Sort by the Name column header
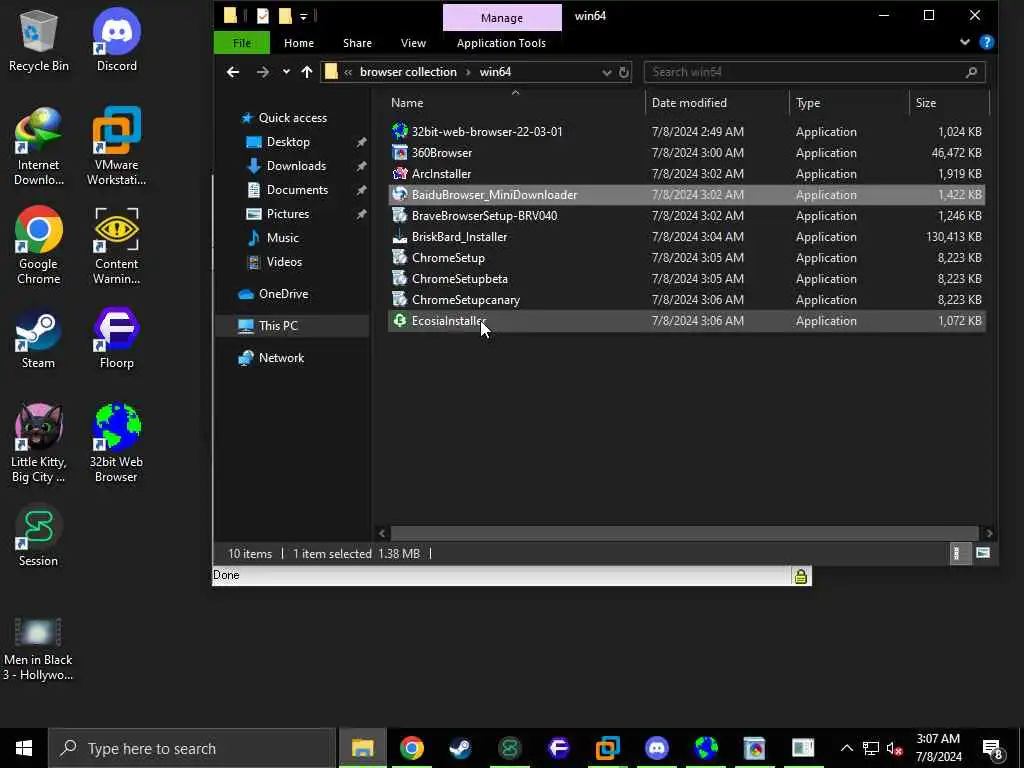 tap(516, 103)
